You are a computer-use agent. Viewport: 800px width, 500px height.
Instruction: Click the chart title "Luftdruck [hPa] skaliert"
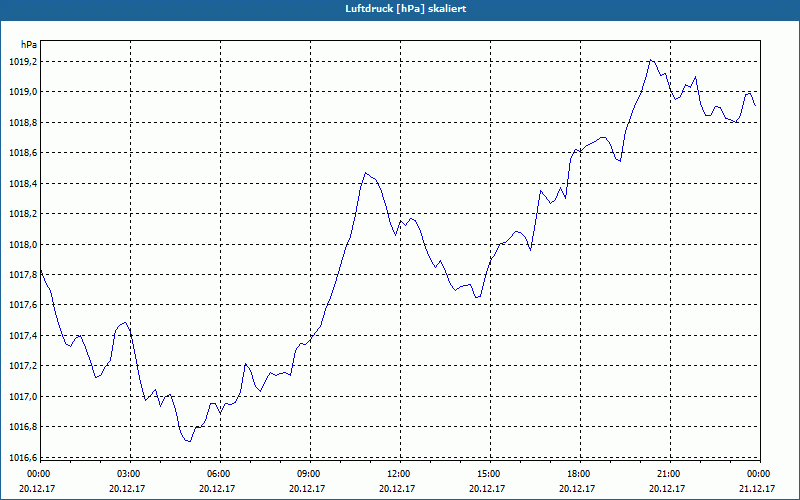405,9
